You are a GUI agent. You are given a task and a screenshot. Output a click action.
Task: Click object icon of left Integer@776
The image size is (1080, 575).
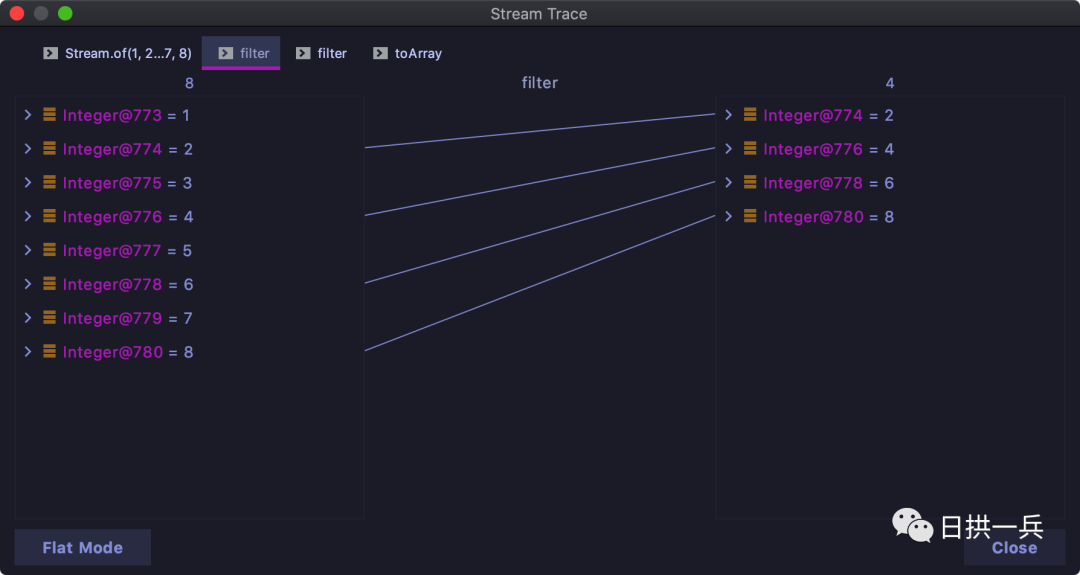(49, 216)
